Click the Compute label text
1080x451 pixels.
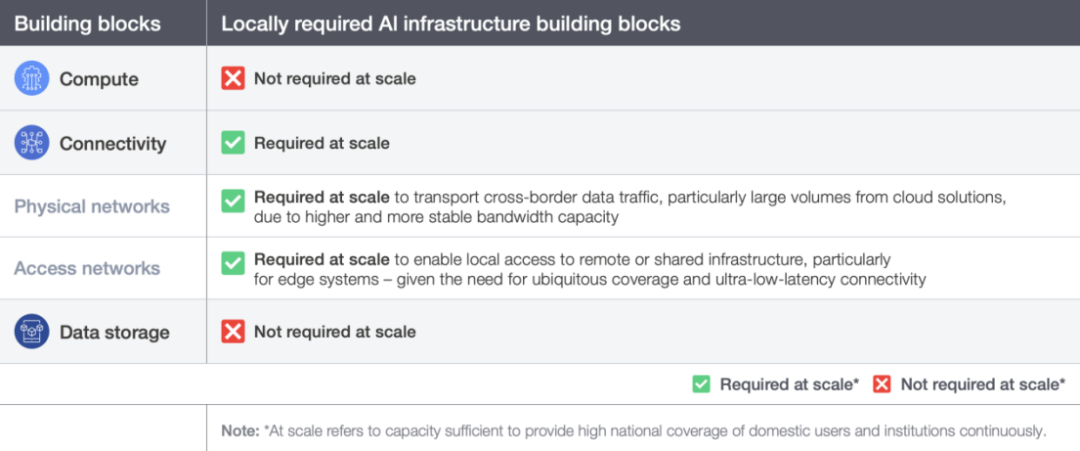pos(99,79)
